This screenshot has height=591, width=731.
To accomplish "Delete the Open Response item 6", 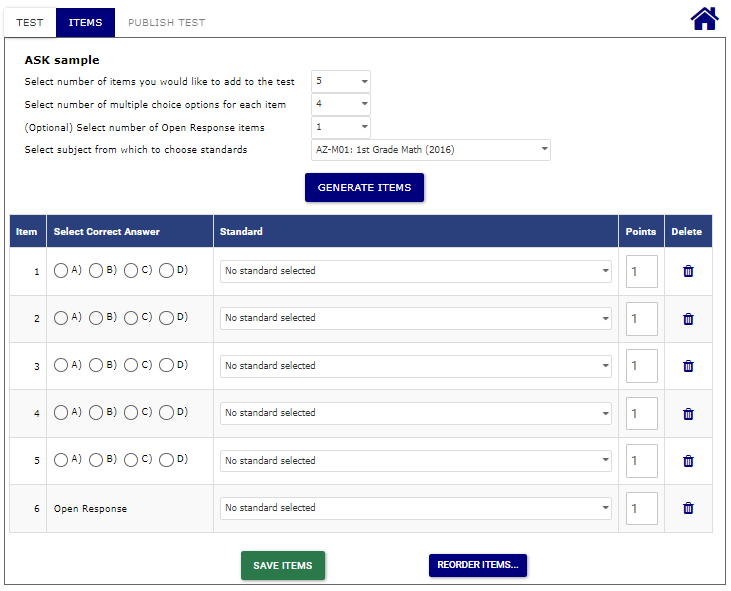I will point(688,508).
